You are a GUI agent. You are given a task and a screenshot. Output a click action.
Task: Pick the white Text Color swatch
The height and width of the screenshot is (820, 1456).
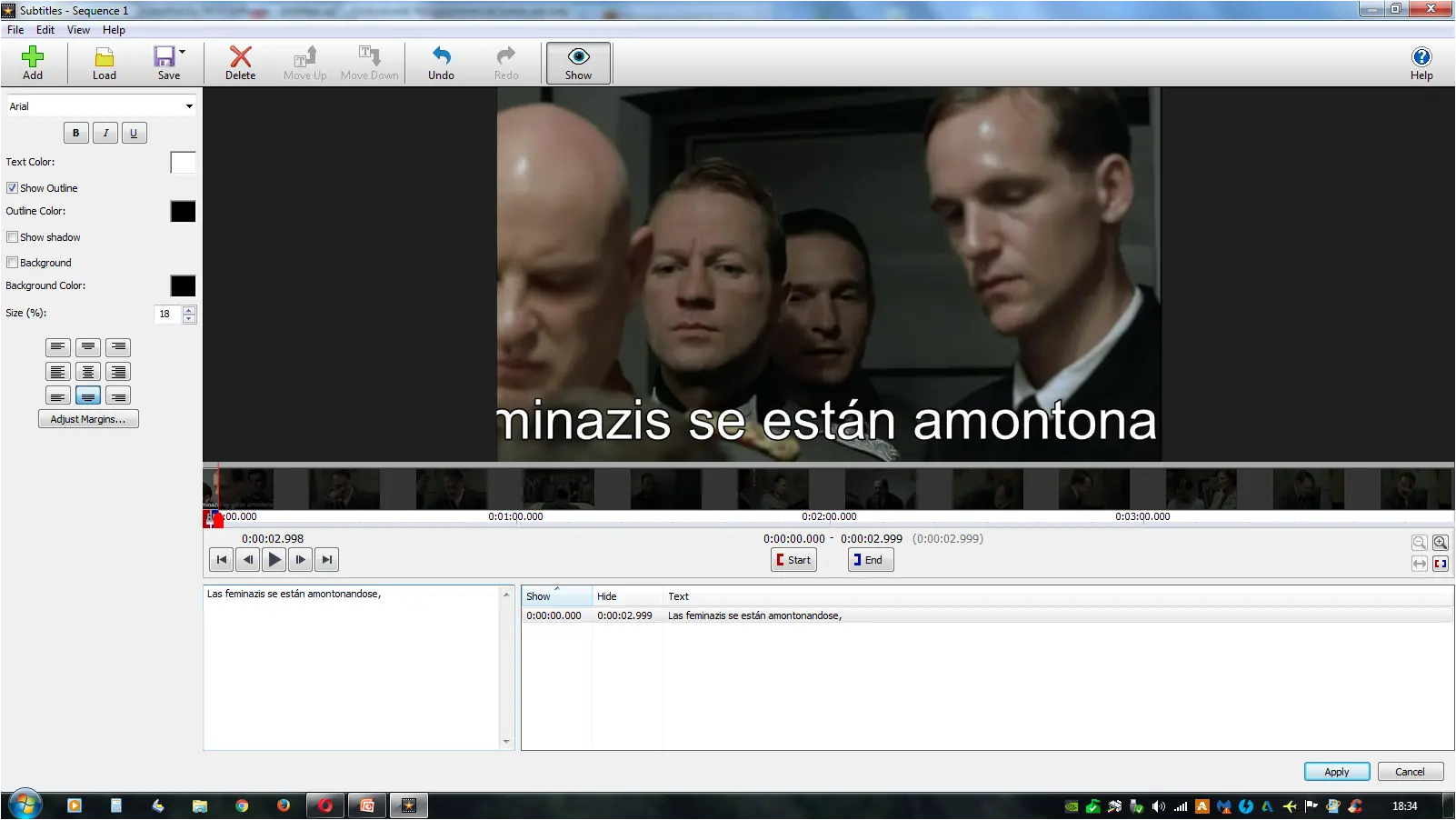(x=183, y=163)
